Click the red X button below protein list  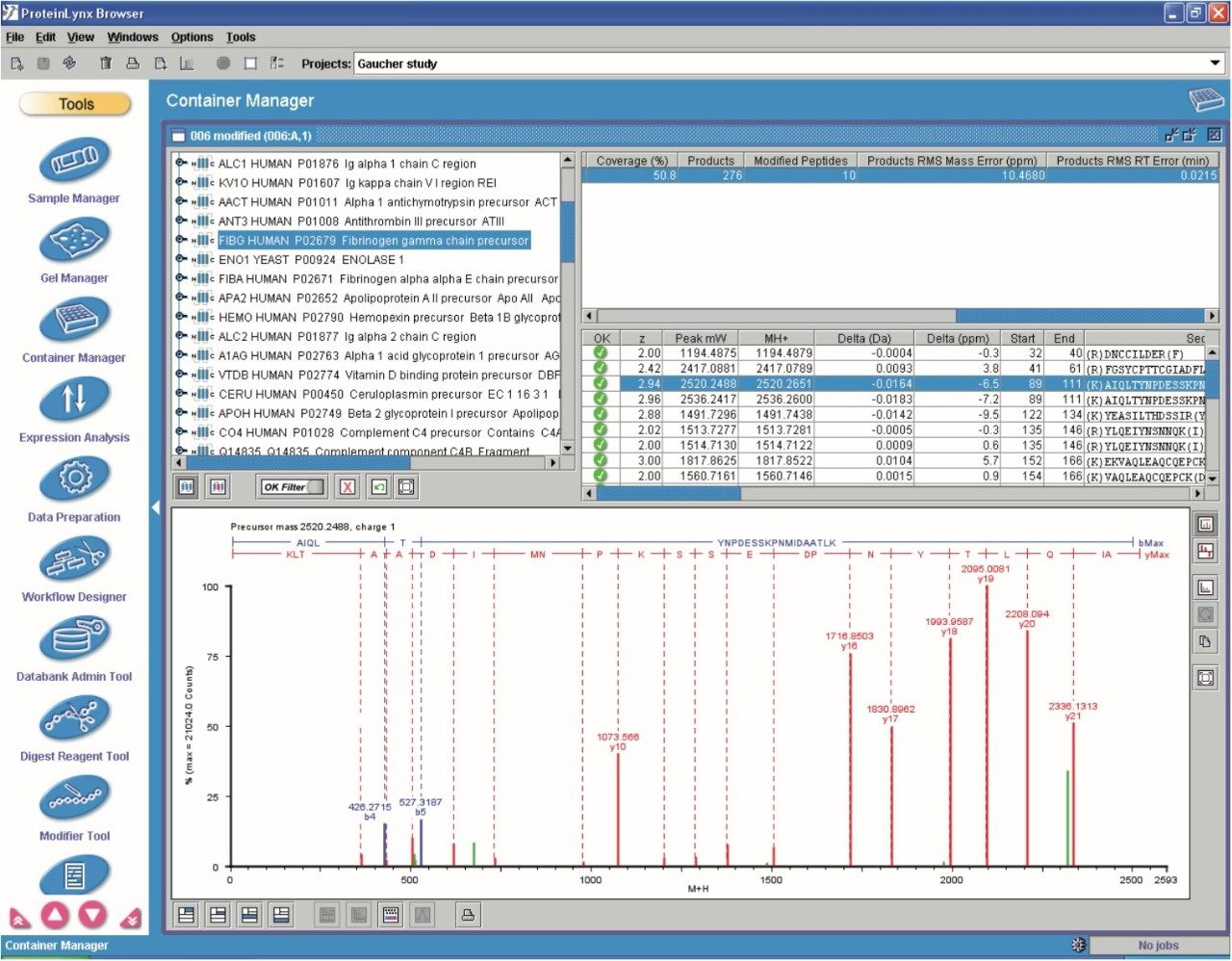point(348,487)
